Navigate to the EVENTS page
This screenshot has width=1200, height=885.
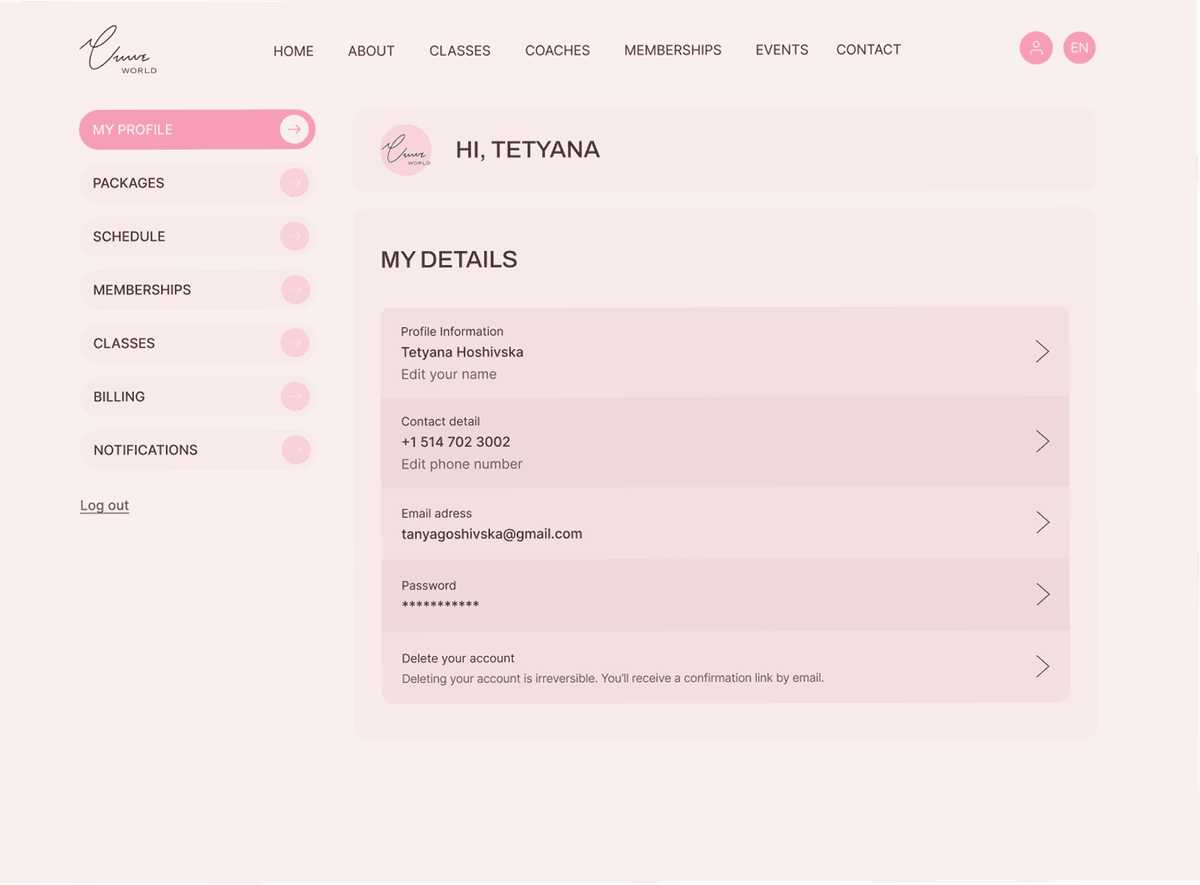point(781,49)
